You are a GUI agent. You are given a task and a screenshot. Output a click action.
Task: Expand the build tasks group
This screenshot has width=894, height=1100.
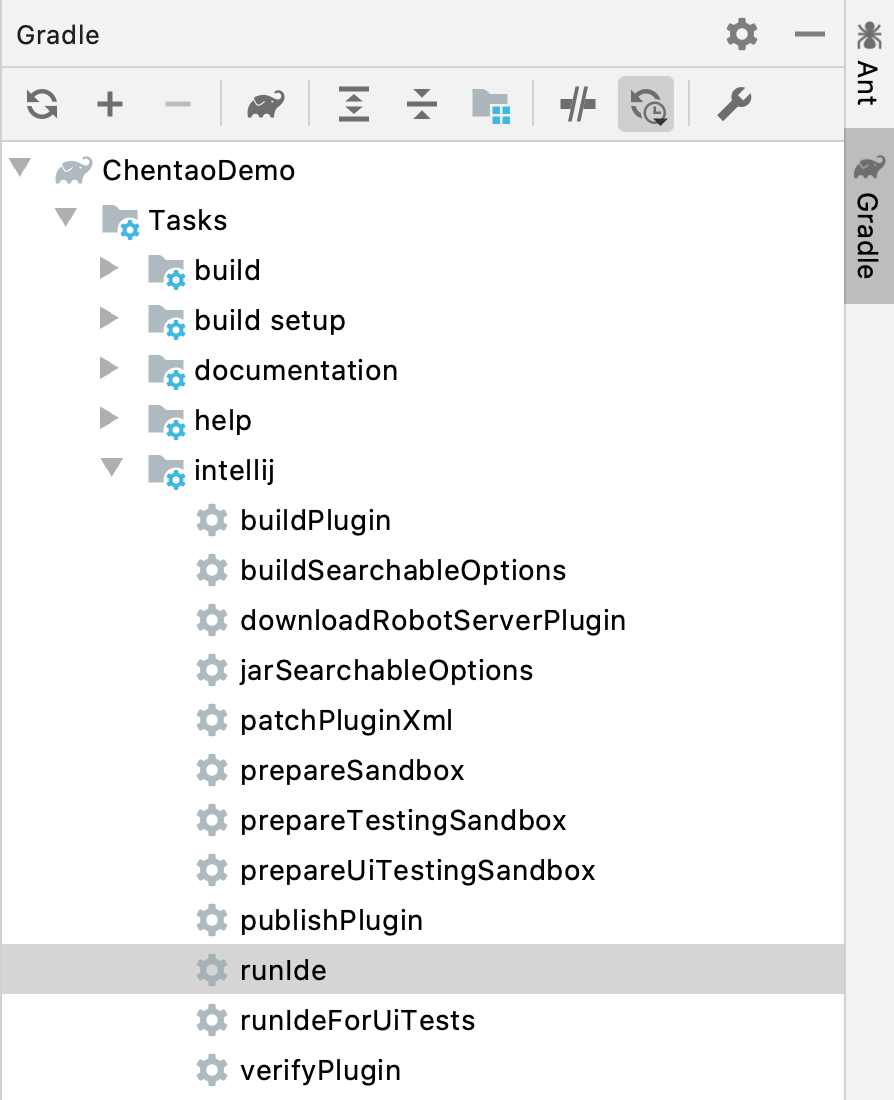tap(110, 270)
